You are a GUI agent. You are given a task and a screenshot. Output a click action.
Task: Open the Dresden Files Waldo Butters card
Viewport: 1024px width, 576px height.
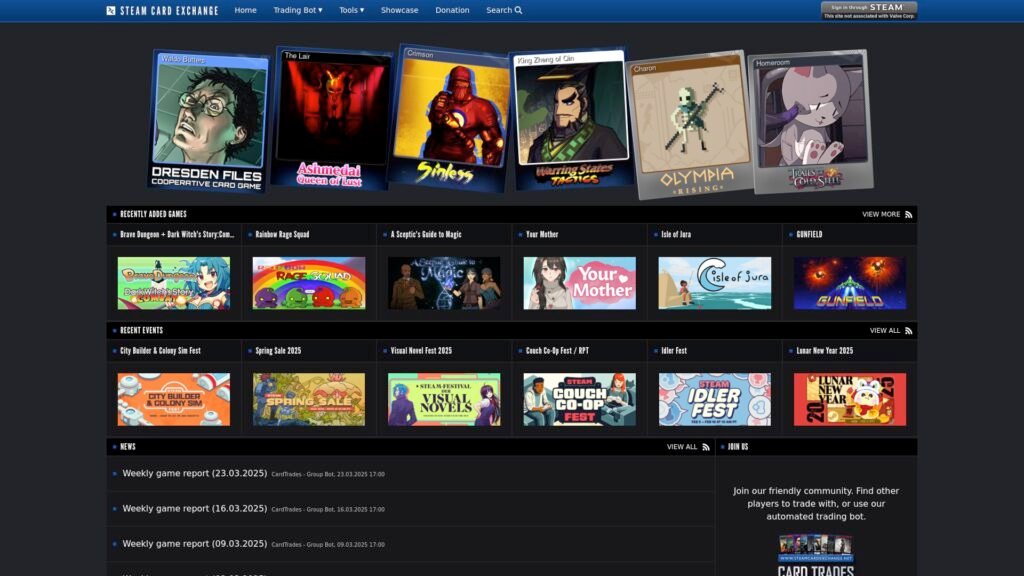coord(208,121)
